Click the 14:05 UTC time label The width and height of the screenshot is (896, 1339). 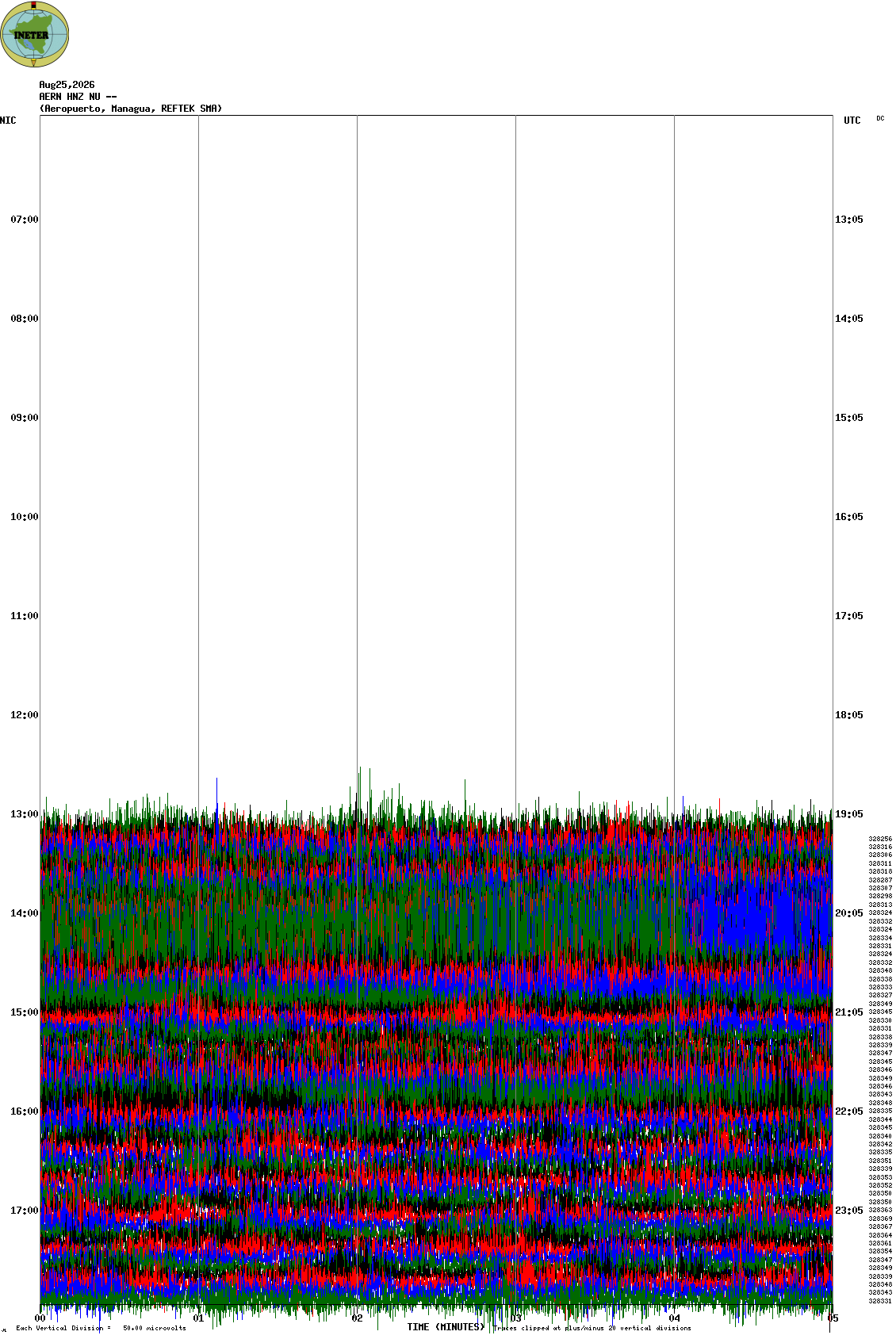[849, 319]
